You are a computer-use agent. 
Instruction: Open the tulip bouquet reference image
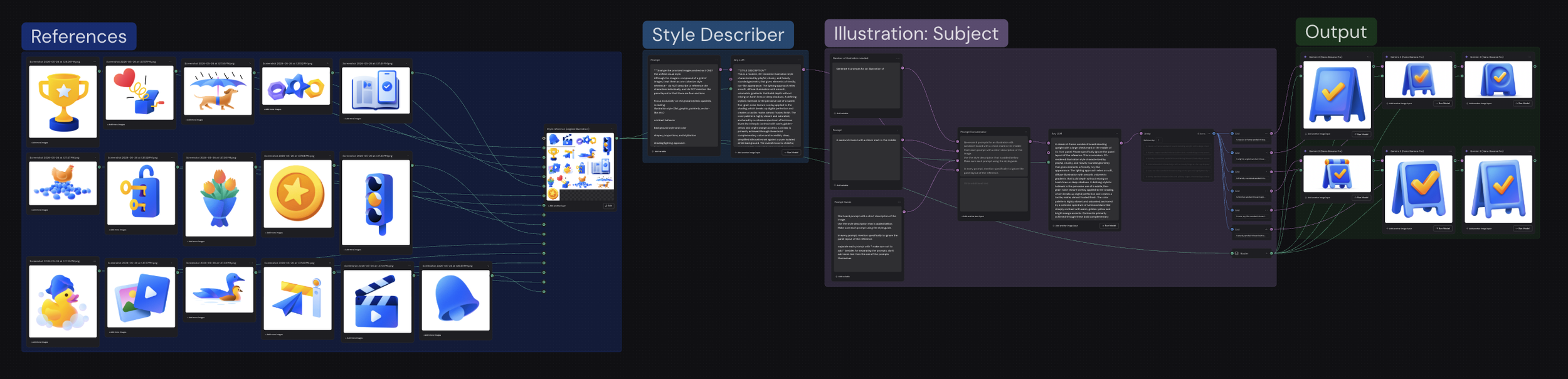click(x=220, y=198)
